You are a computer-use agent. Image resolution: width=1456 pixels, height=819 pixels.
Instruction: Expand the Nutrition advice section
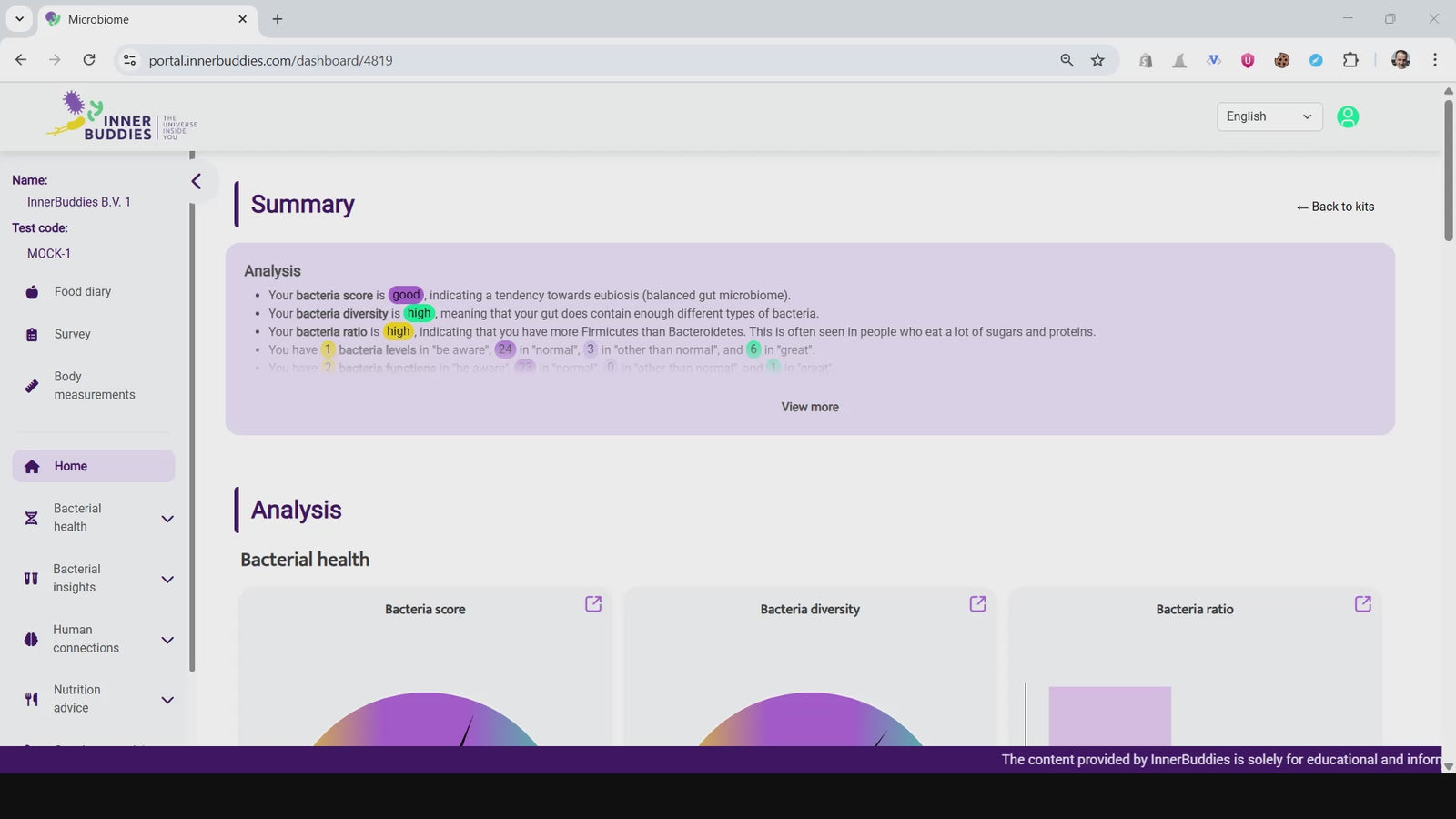click(167, 700)
